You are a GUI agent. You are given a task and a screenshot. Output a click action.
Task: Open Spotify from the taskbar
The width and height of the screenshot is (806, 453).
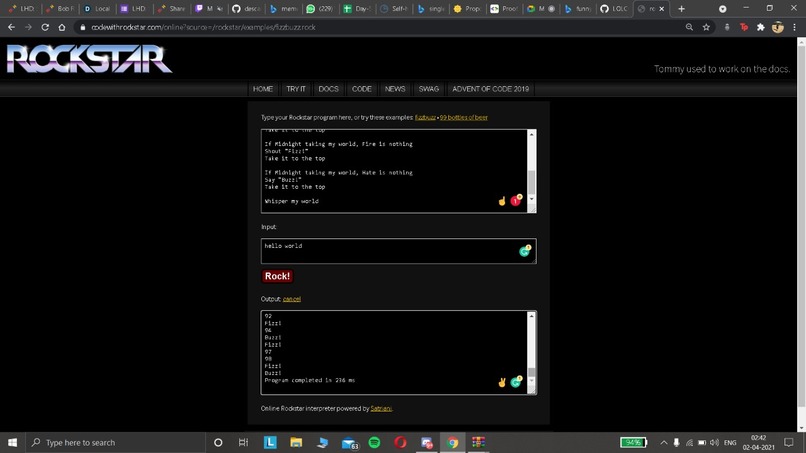coord(374,442)
